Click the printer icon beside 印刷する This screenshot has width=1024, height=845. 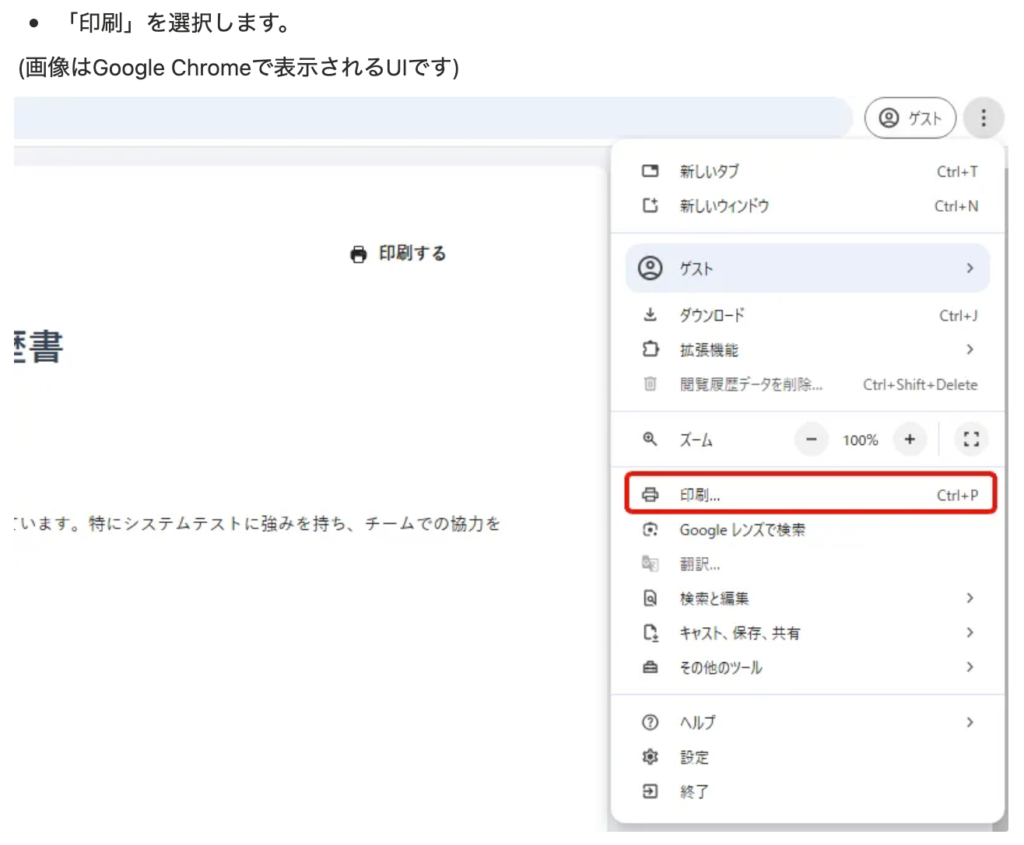pos(358,254)
